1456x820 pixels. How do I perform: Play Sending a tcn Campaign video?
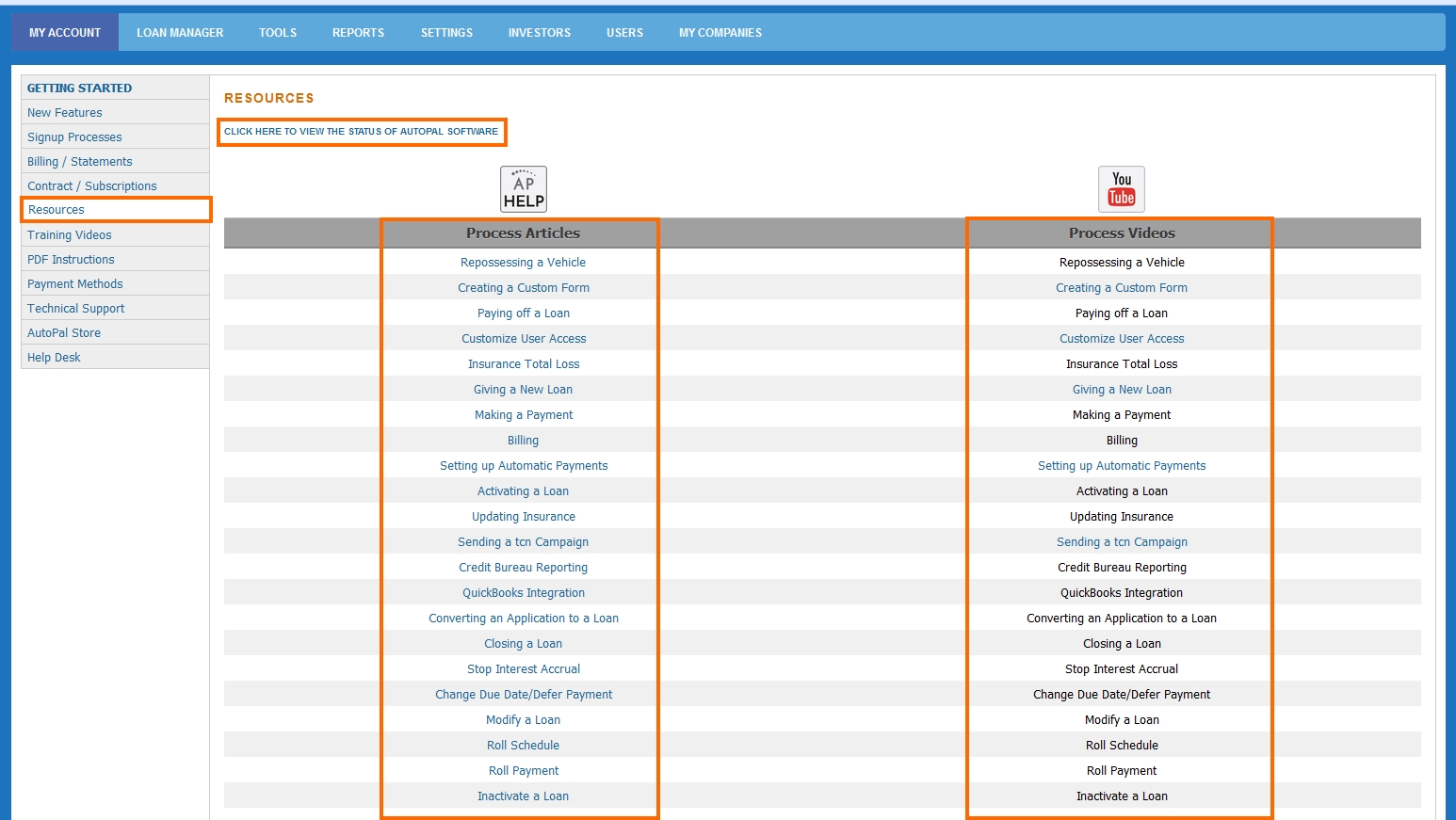tap(1122, 542)
